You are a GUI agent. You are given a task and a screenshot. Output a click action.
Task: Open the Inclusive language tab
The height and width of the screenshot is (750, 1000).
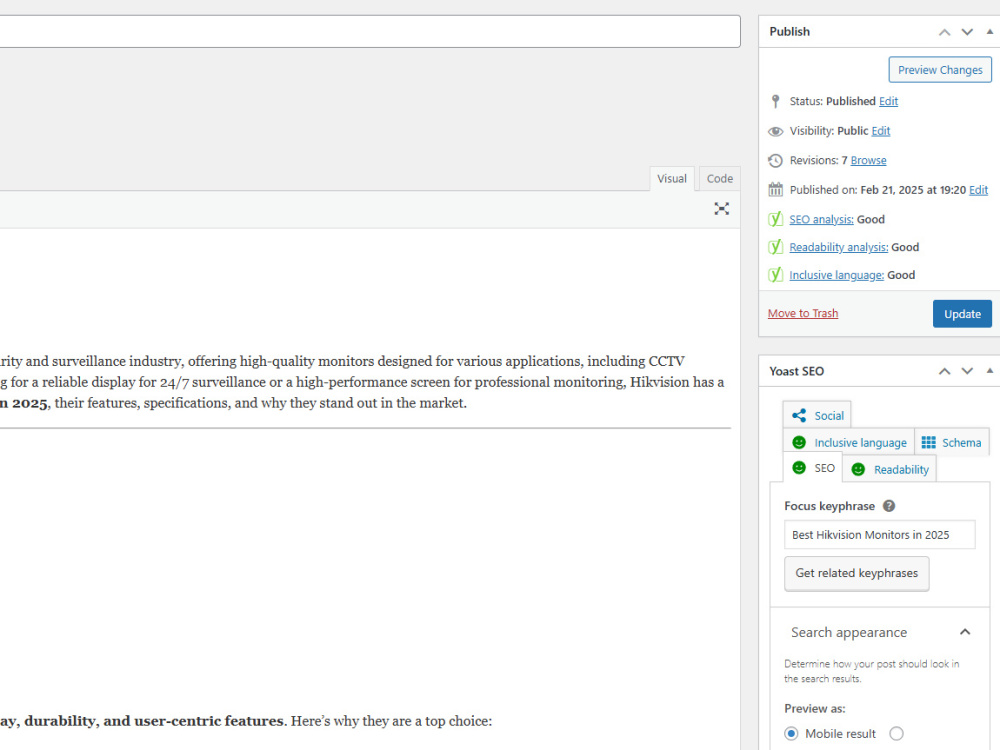(x=849, y=443)
